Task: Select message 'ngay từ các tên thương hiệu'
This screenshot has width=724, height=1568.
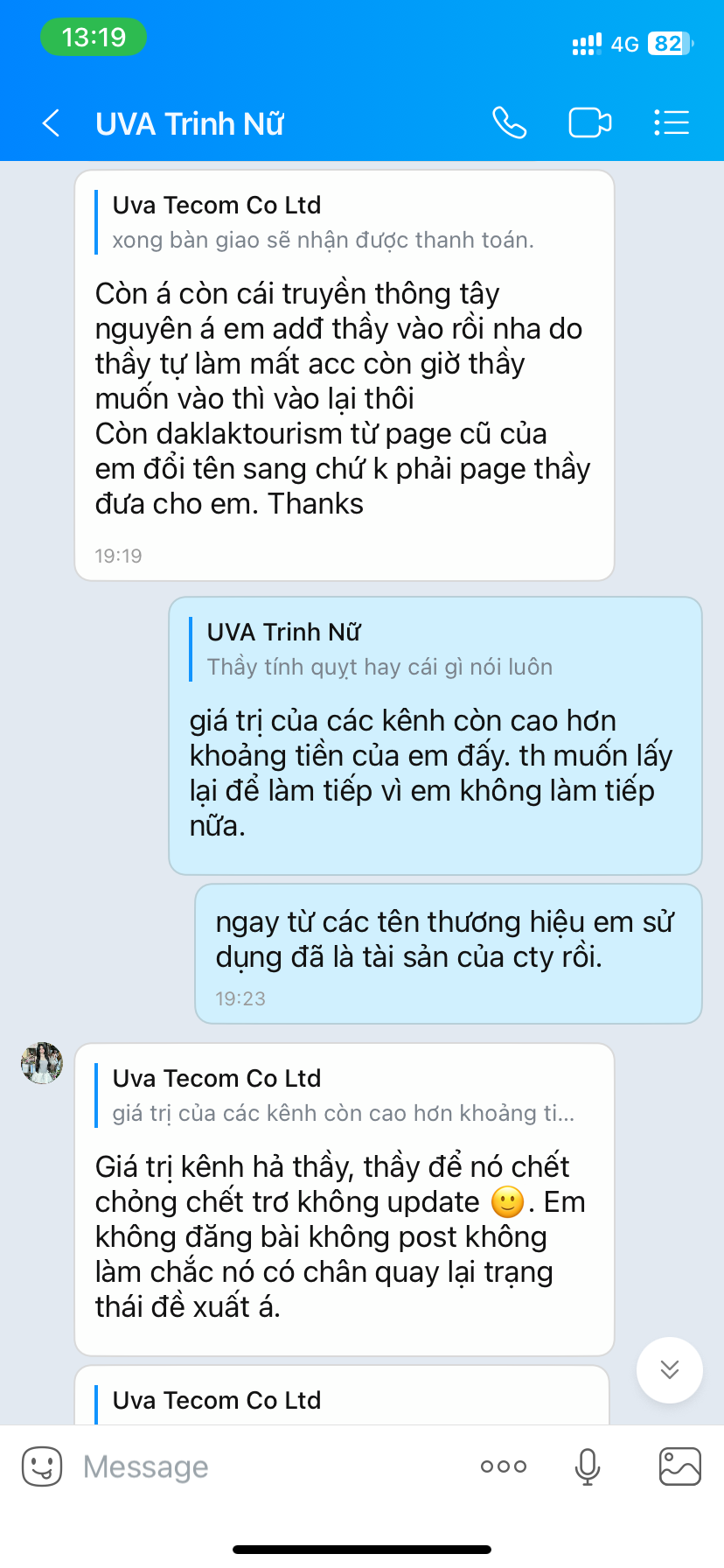Action: [x=449, y=954]
